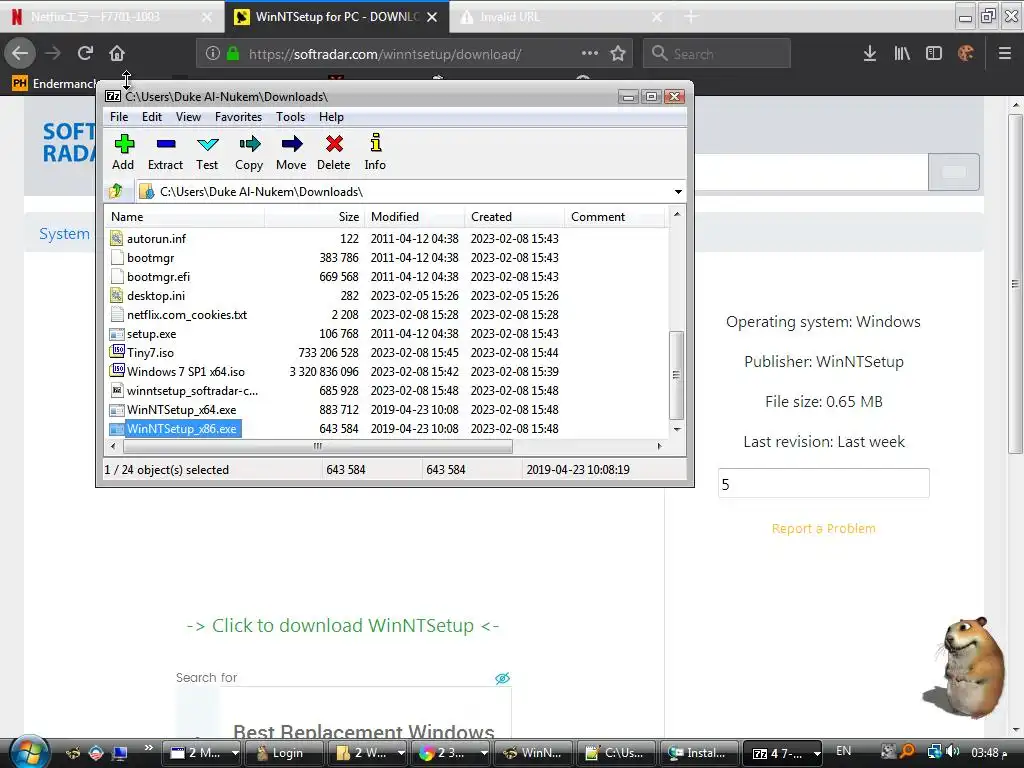
Task: Expand the 2 3... taskbar group dropdown
Action: point(484,753)
